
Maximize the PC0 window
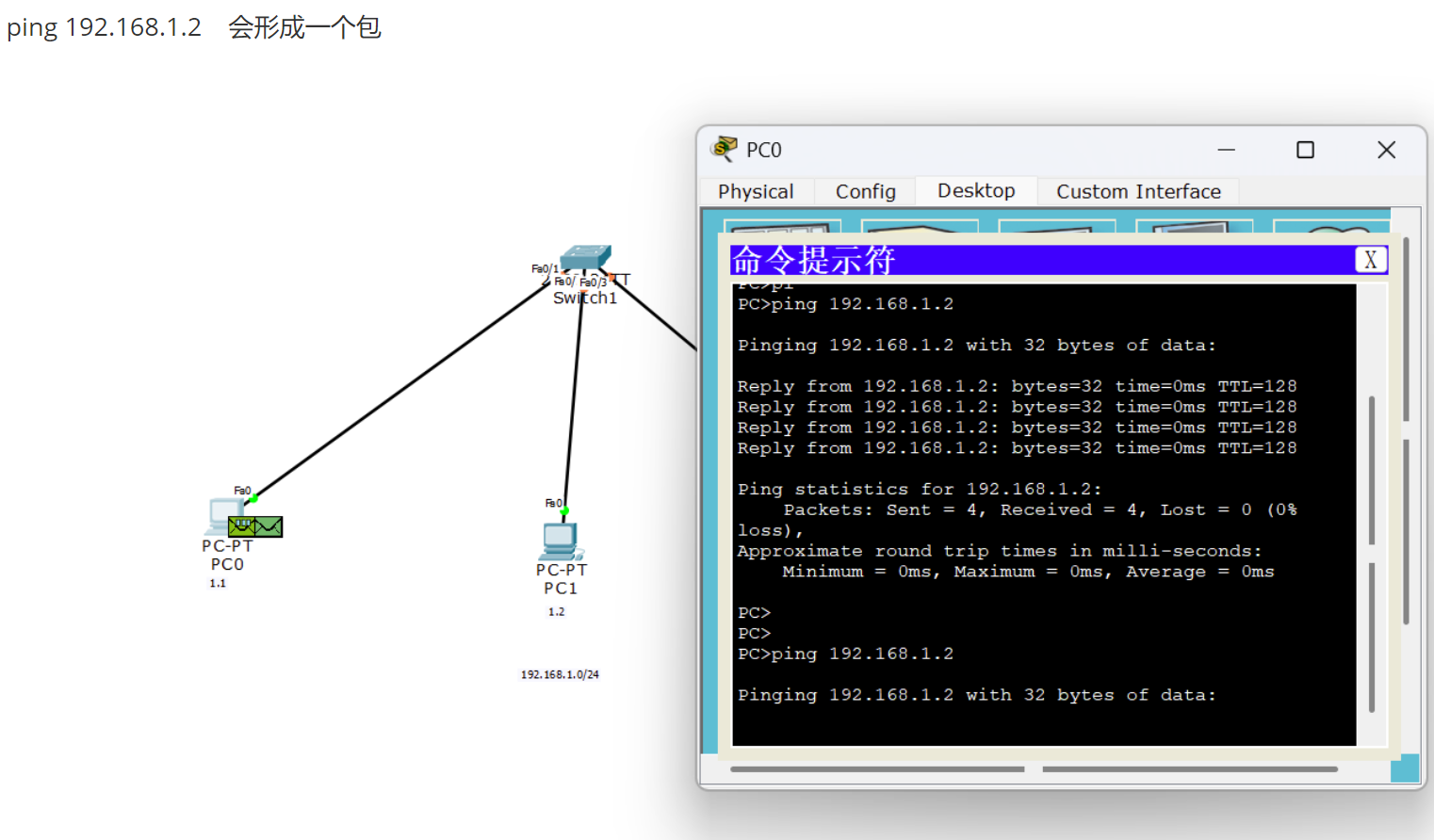pyautogui.click(x=1305, y=150)
